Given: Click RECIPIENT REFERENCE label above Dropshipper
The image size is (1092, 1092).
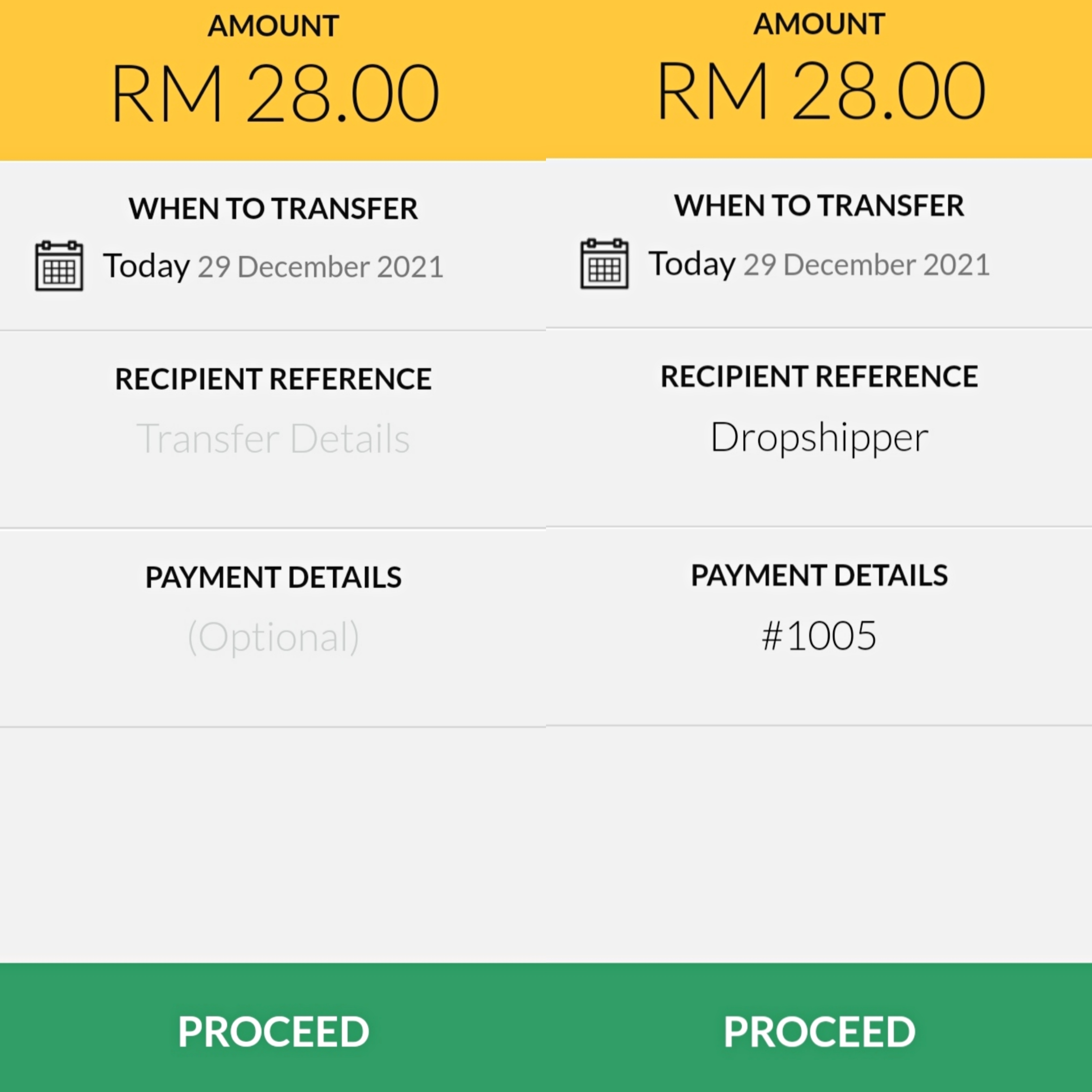Looking at the screenshot, I should point(819,376).
